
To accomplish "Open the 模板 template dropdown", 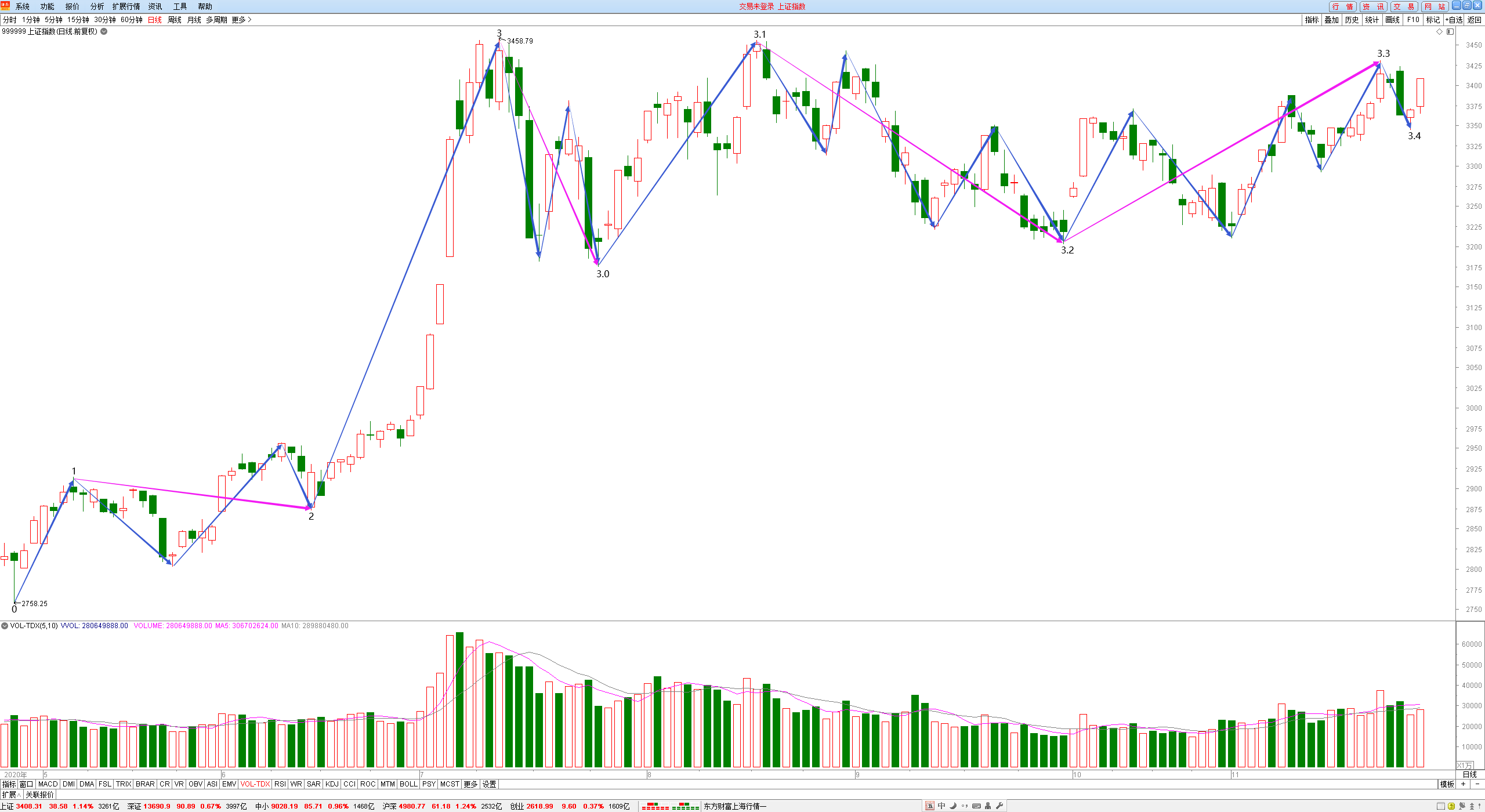I will (1447, 784).
